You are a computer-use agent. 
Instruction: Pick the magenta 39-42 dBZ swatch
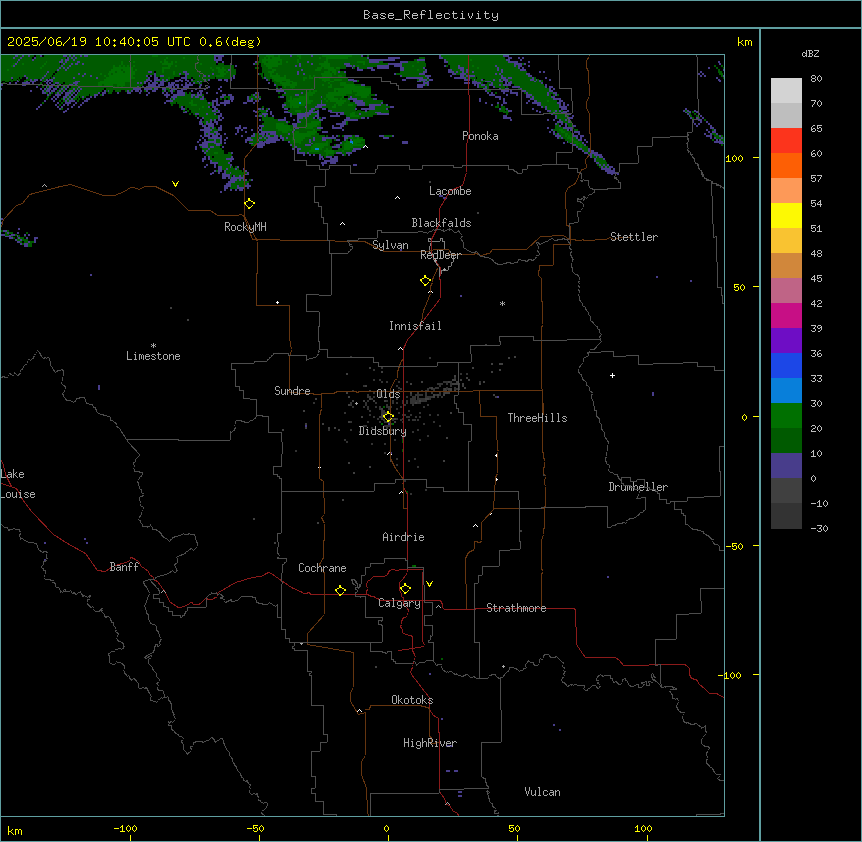point(786,315)
